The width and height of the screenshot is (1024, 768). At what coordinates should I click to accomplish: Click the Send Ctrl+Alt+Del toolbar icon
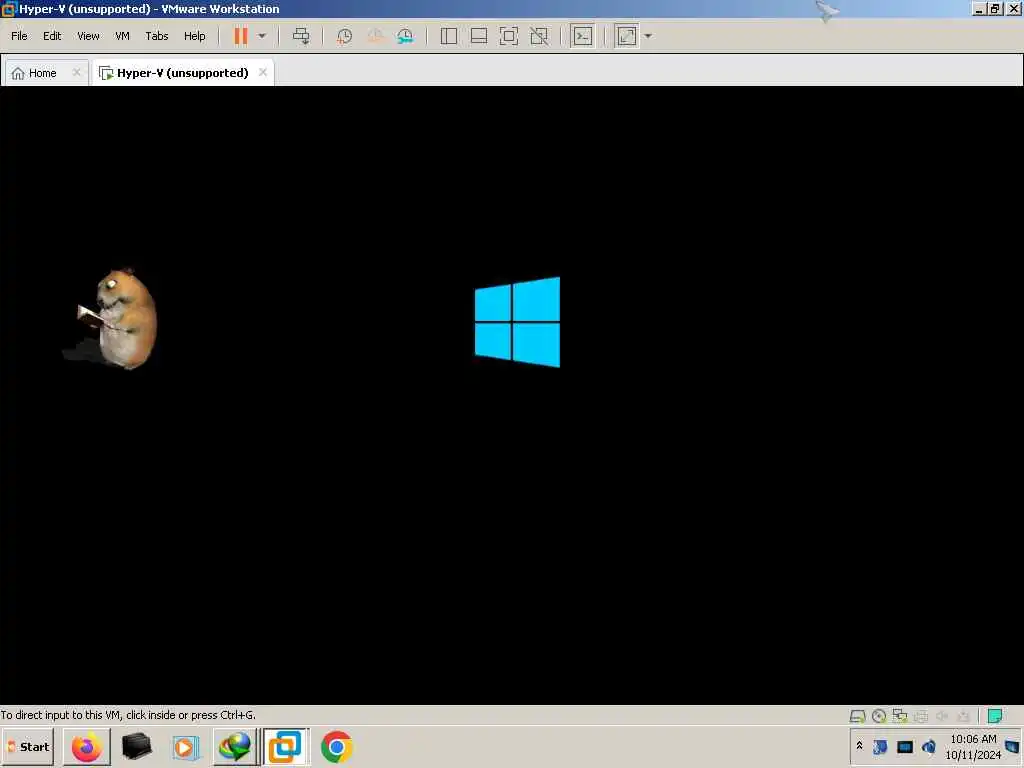(x=301, y=36)
